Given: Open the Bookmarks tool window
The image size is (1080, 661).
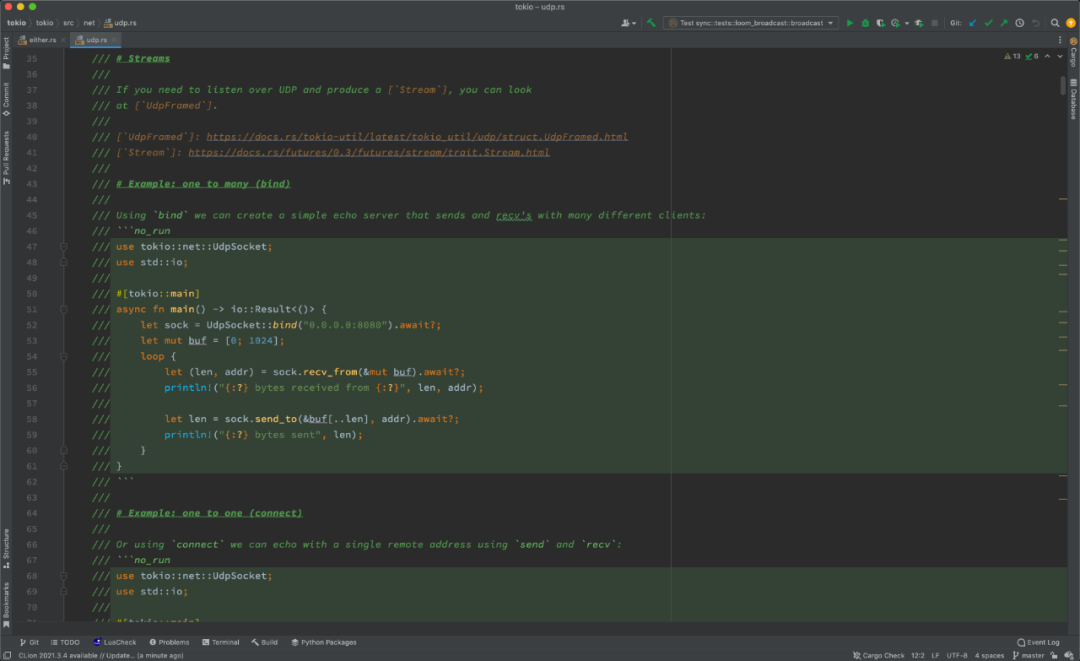Looking at the screenshot, I should (6, 605).
